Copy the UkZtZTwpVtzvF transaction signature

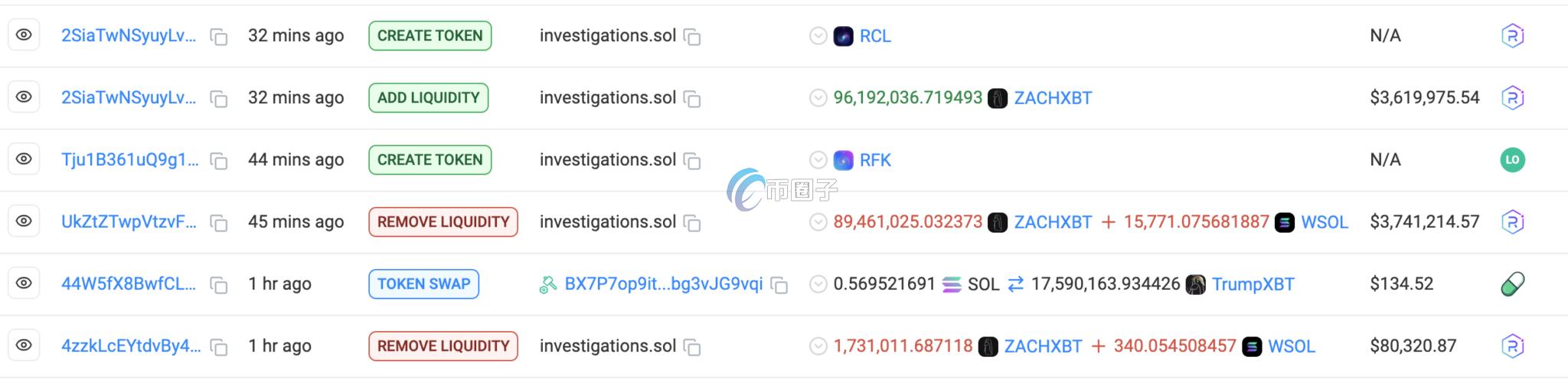coord(219,223)
